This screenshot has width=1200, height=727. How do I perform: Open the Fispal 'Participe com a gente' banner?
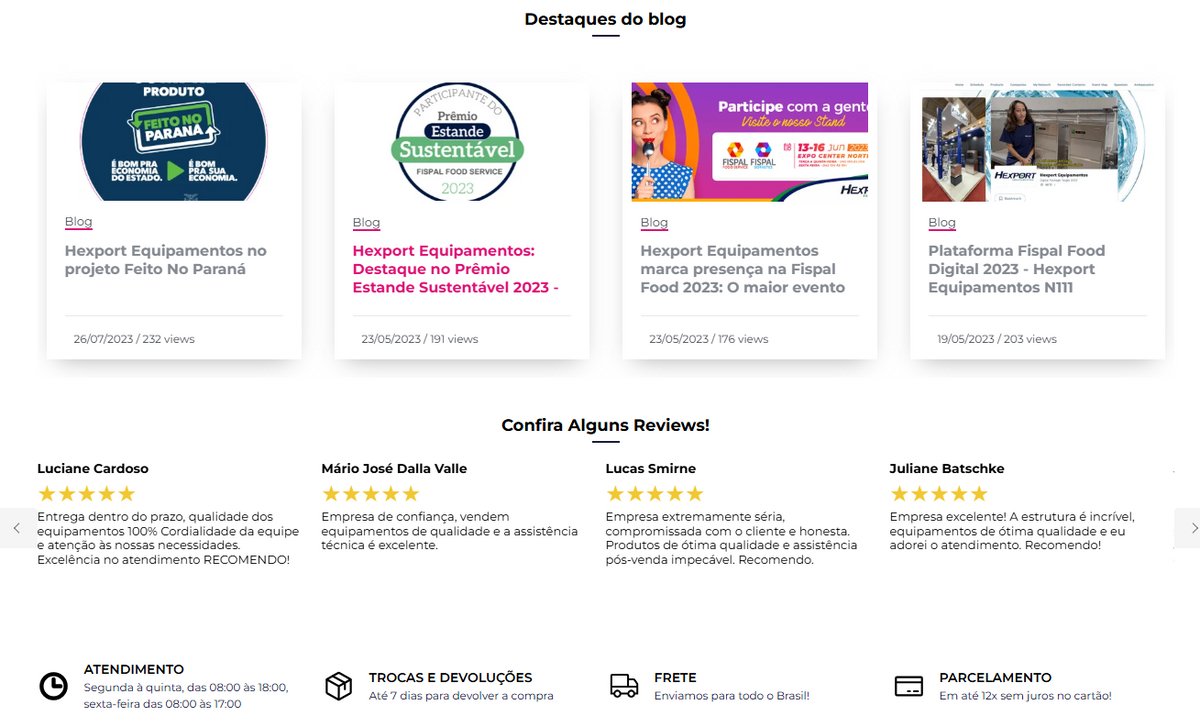749,141
